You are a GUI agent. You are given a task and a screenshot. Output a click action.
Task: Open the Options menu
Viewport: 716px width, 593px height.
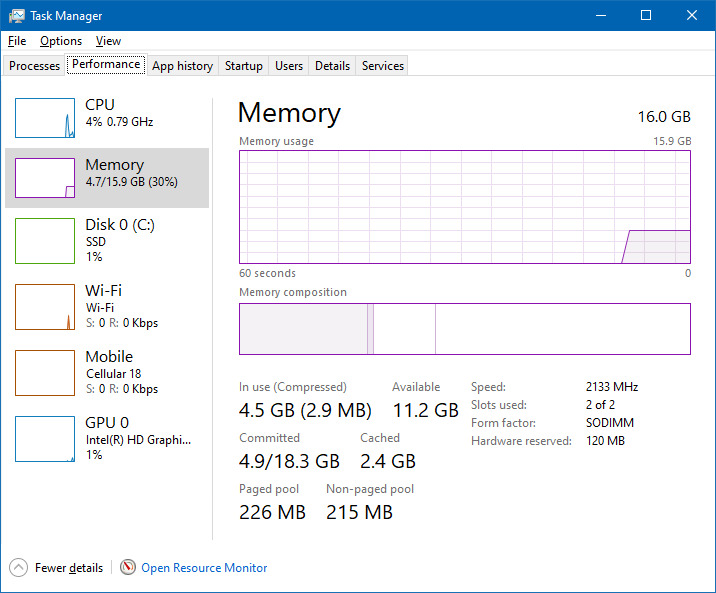[x=61, y=41]
